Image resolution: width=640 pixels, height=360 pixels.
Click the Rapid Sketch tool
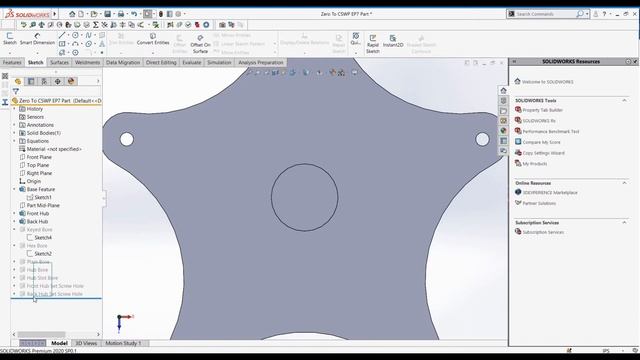[x=373, y=44]
